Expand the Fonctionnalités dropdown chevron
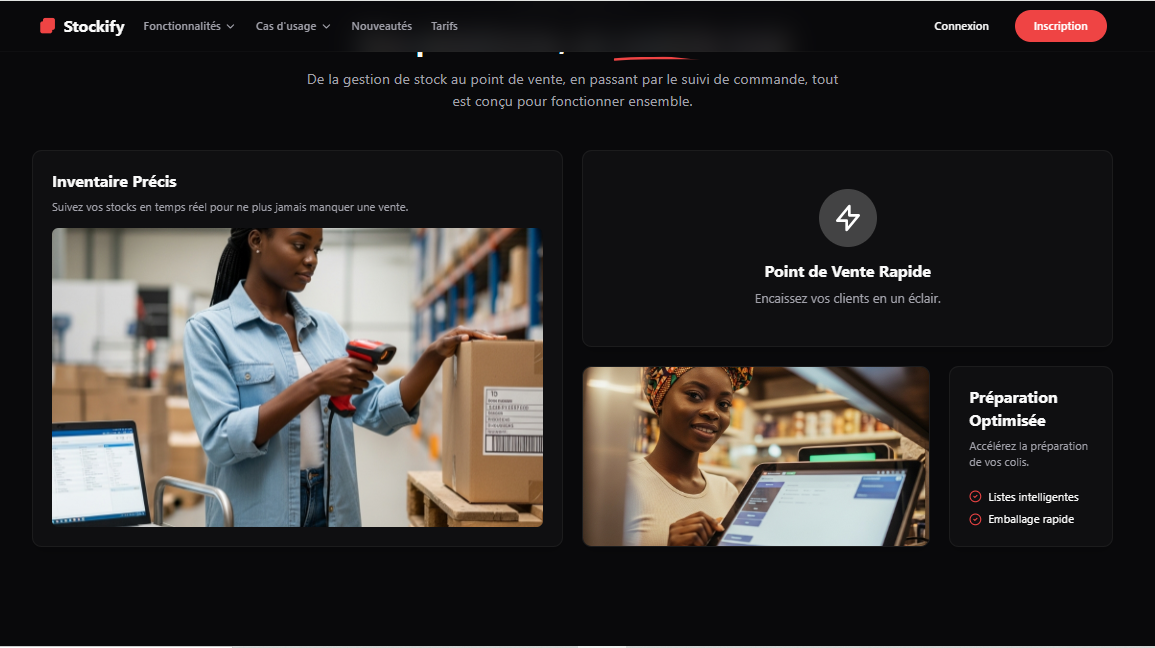Image resolution: width=1155 pixels, height=648 pixels. click(231, 27)
